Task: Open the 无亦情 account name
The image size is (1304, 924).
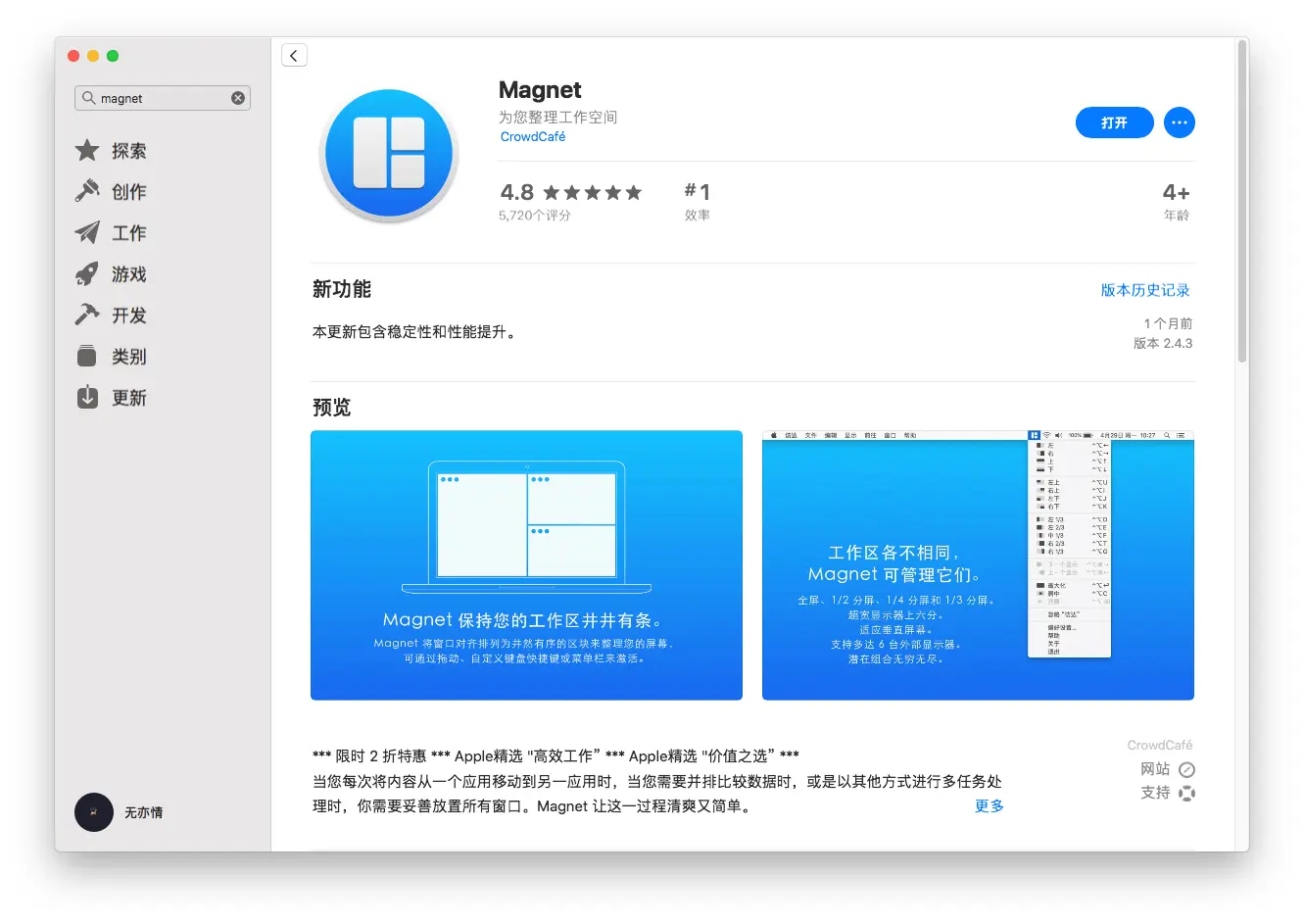Action: point(144,812)
